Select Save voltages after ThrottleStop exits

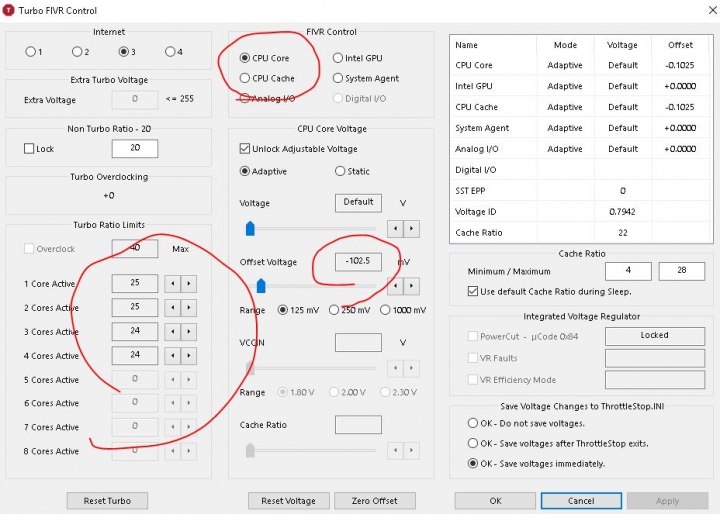[x=472, y=443]
